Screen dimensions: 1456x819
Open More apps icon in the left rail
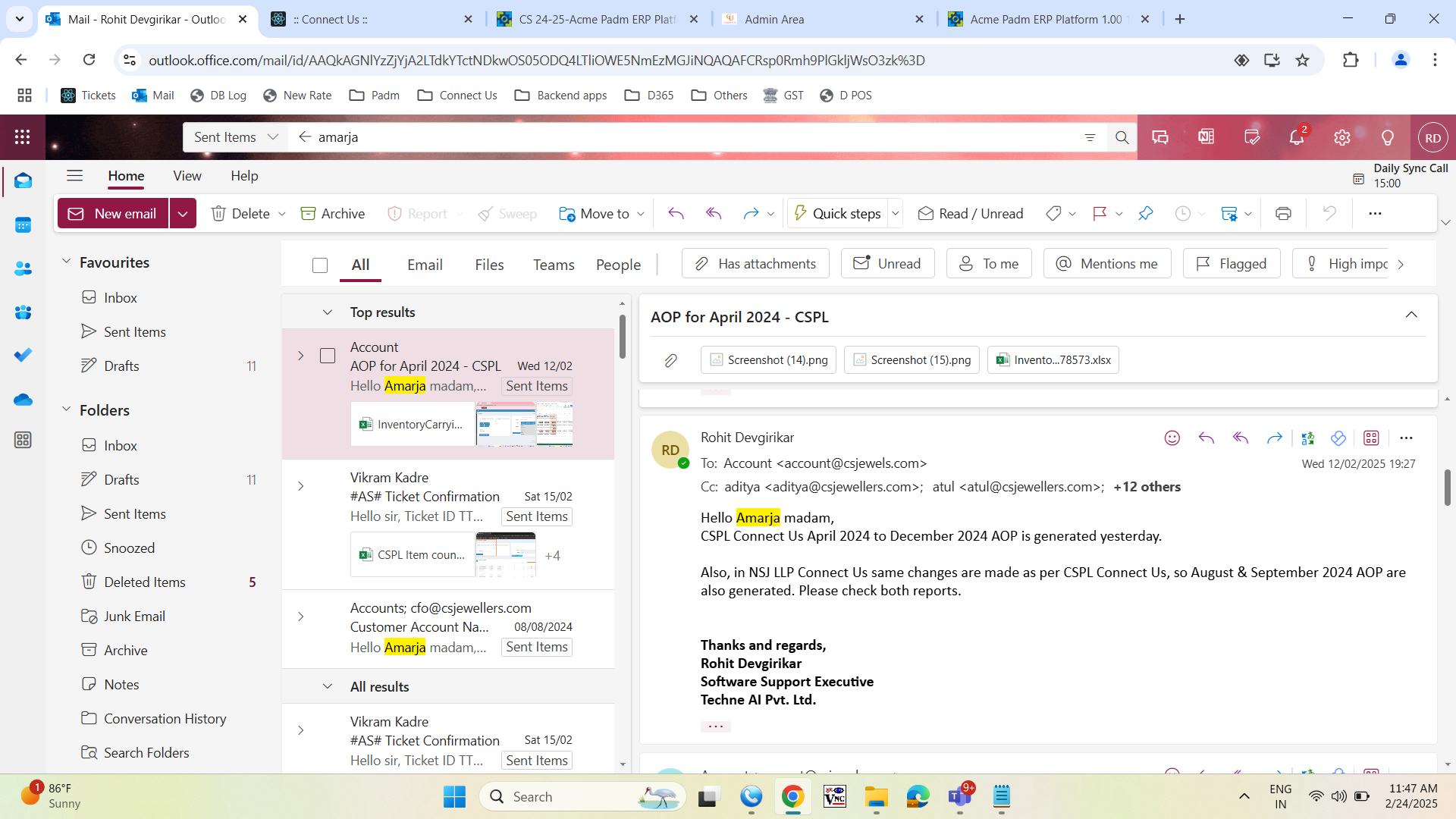pos(23,440)
